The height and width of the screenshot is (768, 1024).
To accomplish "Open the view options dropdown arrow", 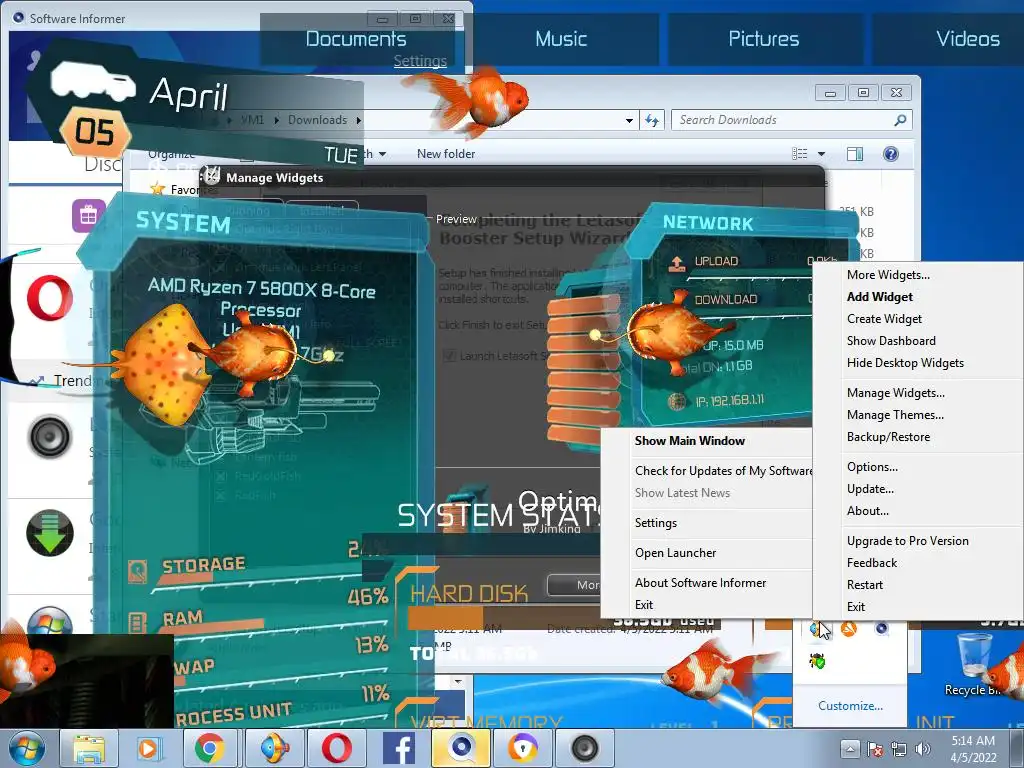I will tap(822, 154).
